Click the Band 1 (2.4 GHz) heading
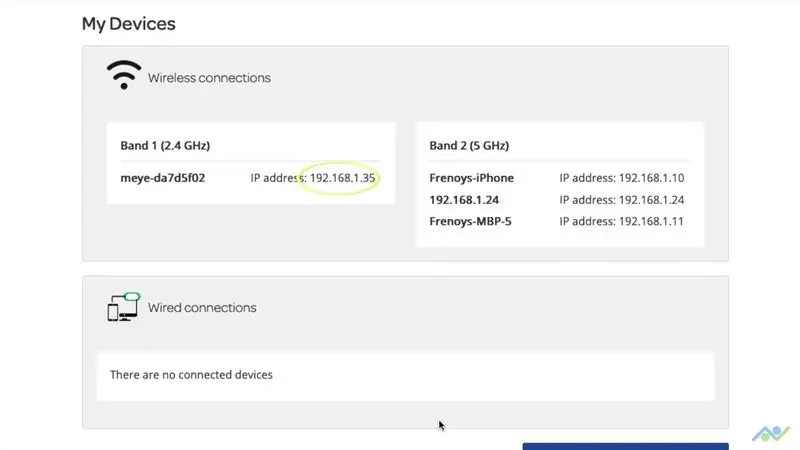 [165, 145]
